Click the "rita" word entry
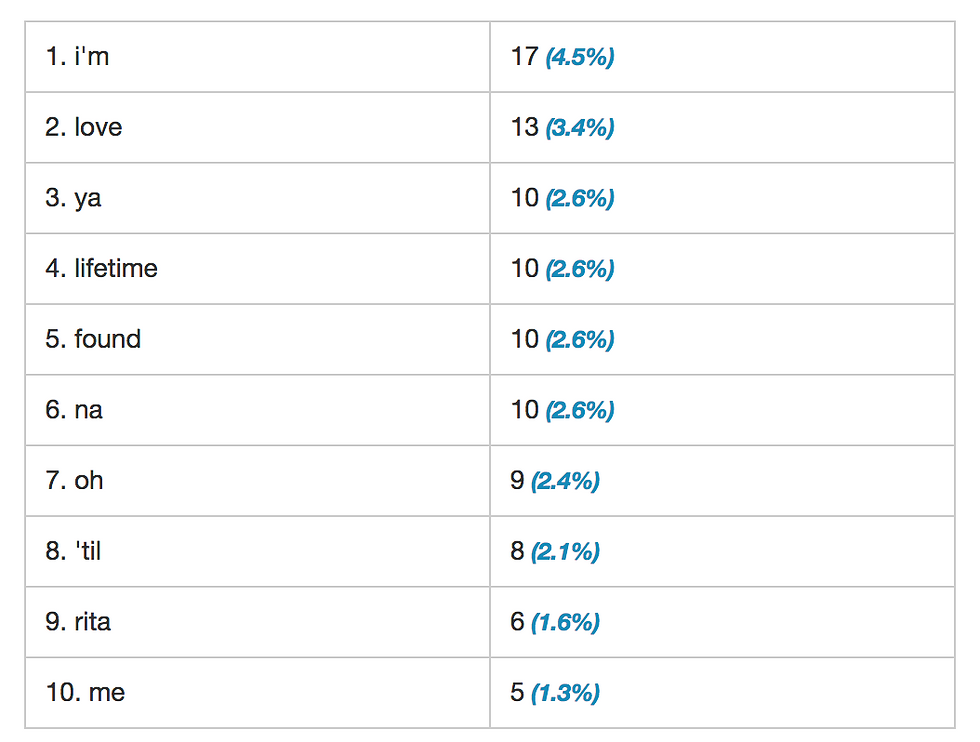Viewport: 980px width, 742px height. pyautogui.click(x=92, y=621)
